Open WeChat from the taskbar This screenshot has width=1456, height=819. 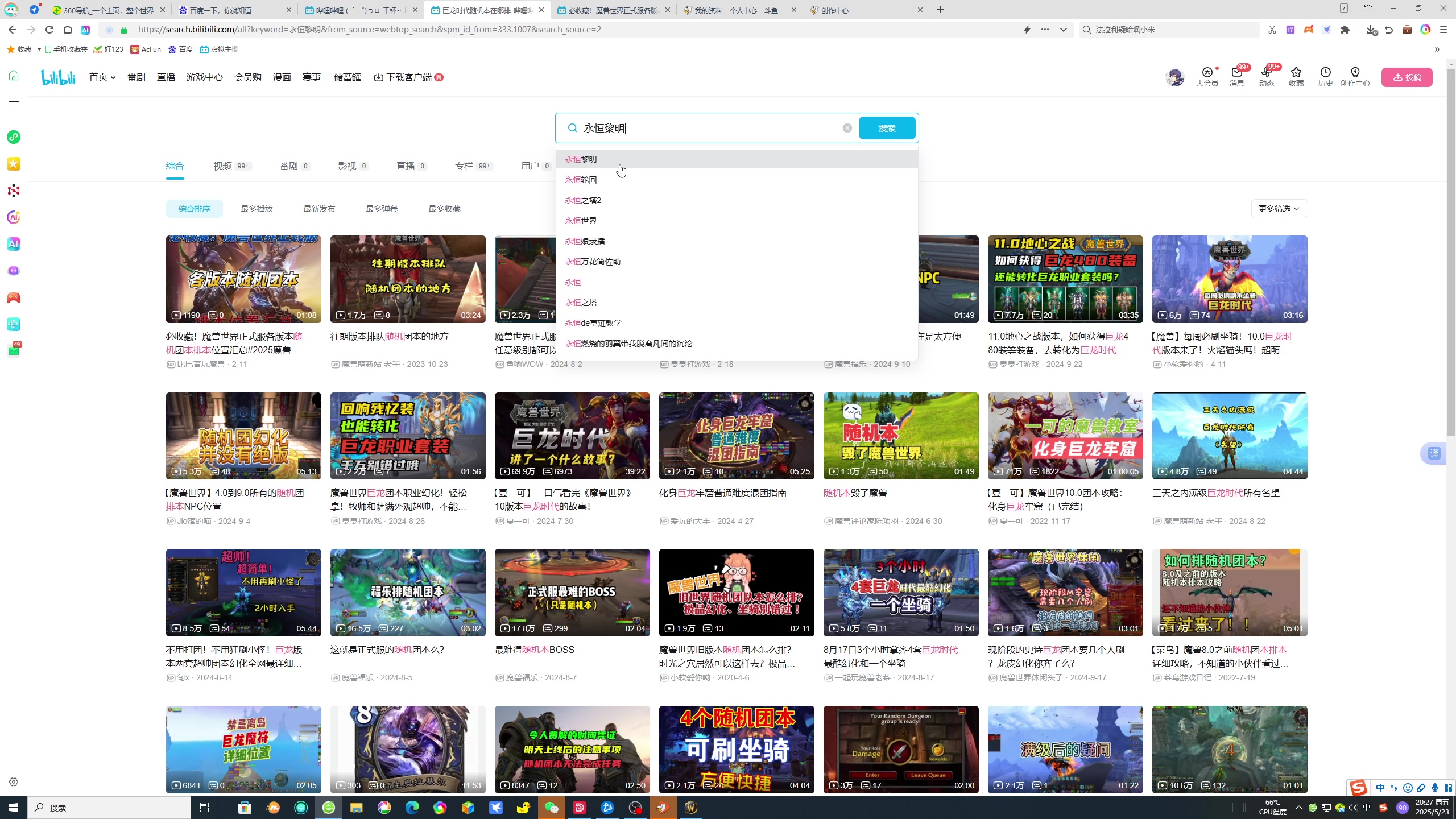tap(551, 808)
